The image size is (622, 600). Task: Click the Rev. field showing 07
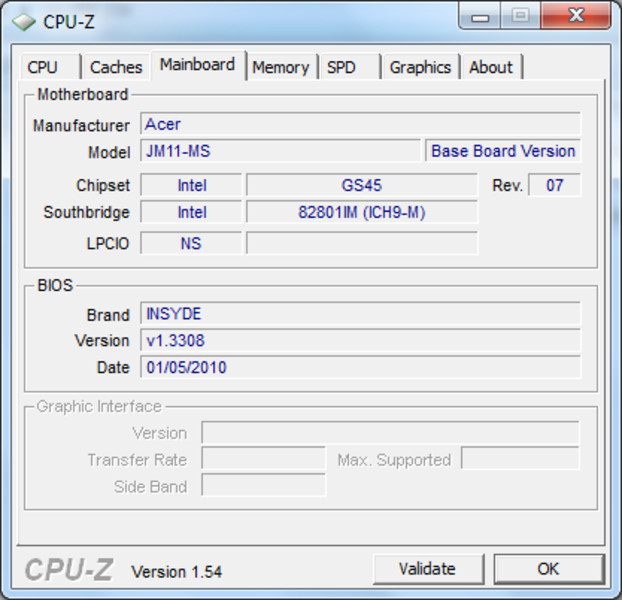(555, 185)
